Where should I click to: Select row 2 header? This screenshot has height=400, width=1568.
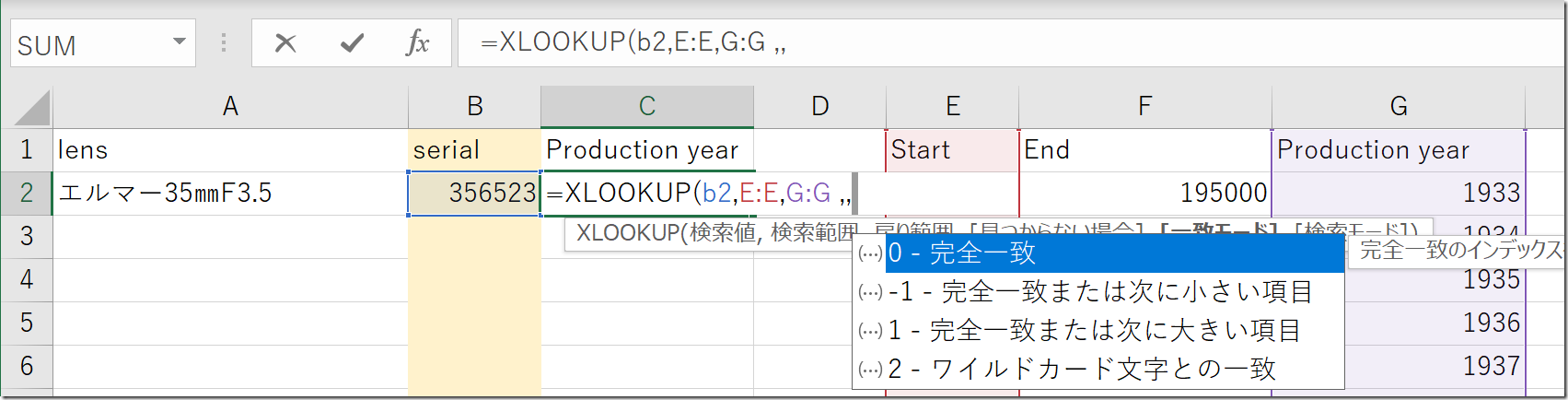click(27, 194)
